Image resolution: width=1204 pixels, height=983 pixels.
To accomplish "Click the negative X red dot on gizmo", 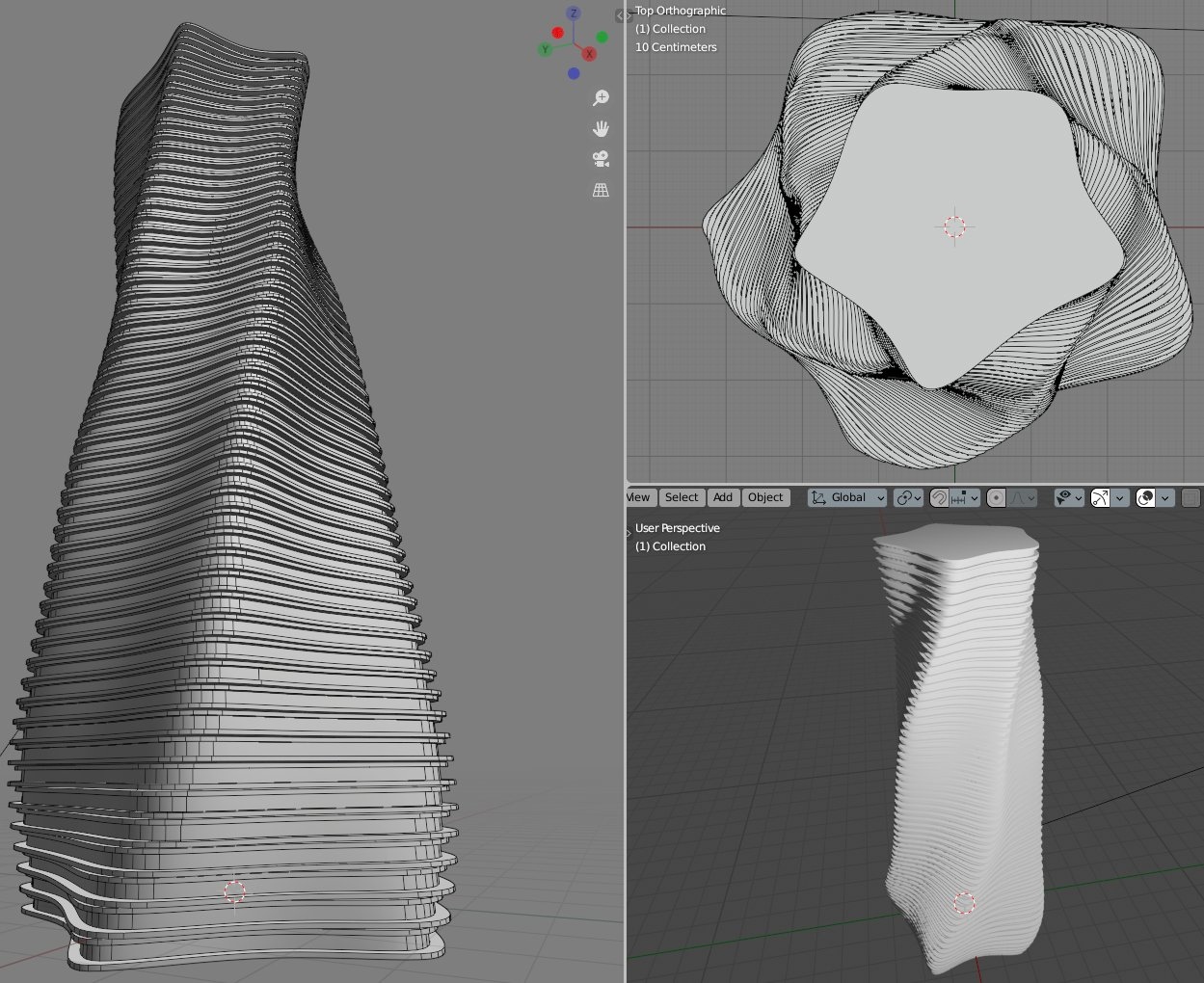I will click(557, 33).
